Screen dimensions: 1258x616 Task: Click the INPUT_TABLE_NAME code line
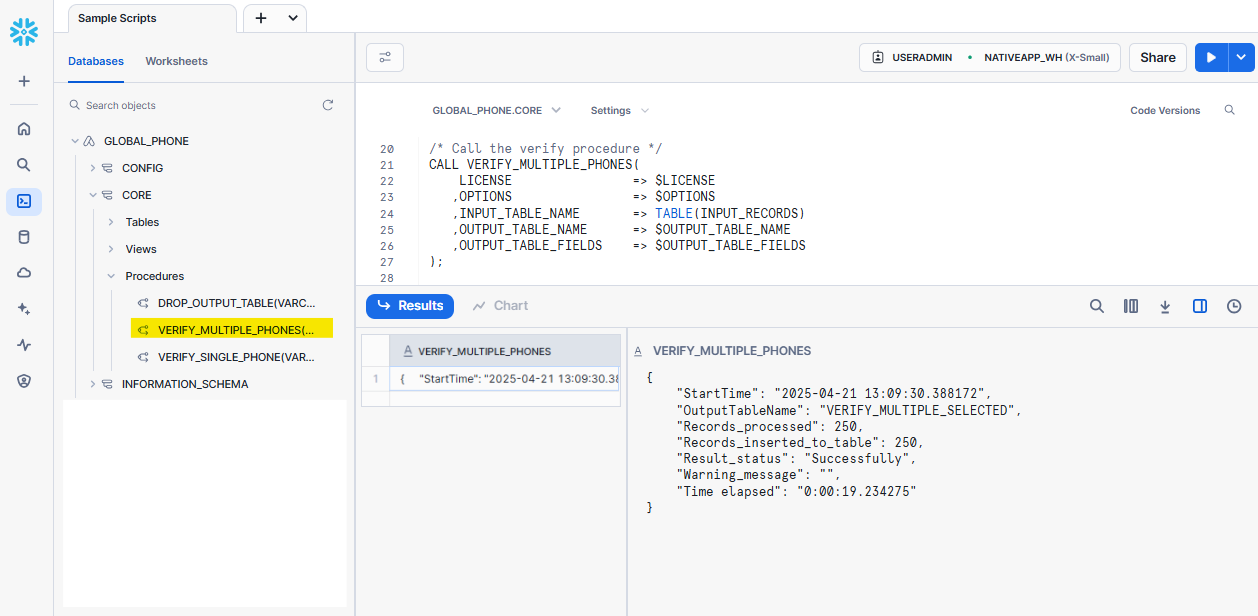[x=629, y=213]
